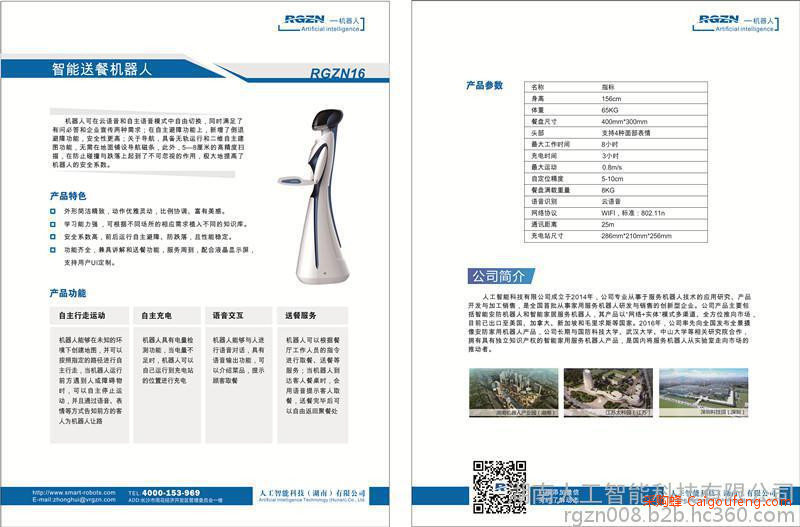This screenshot has width=800, height=527.
Task: Click the RGZN logo on the right page
Action: (x=736, y=24)
